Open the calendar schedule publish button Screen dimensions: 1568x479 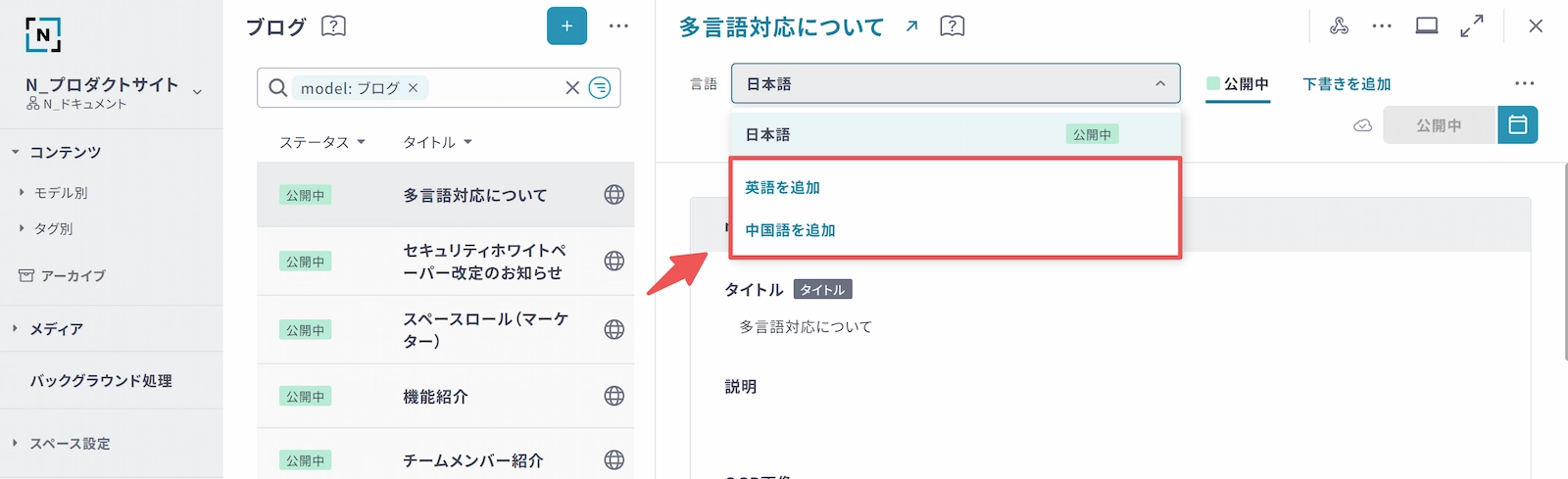(x=1517, y=125)
